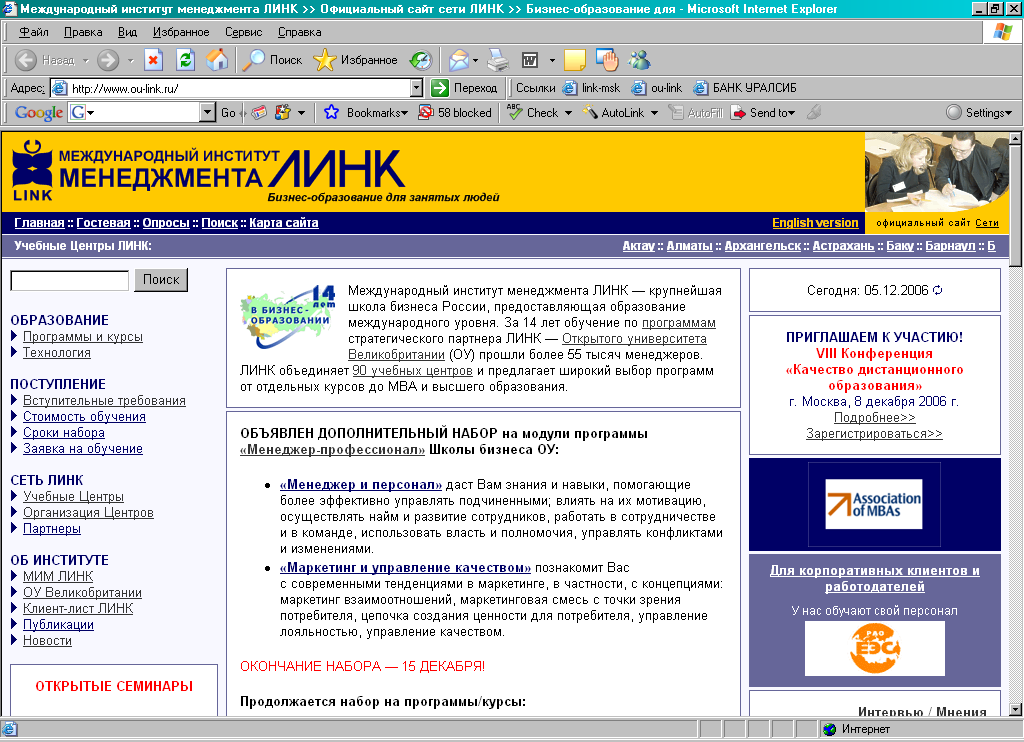Click the hand over windows toolbar icon
This screenshot has height=742, width=1024.
[x=607, y=60]
